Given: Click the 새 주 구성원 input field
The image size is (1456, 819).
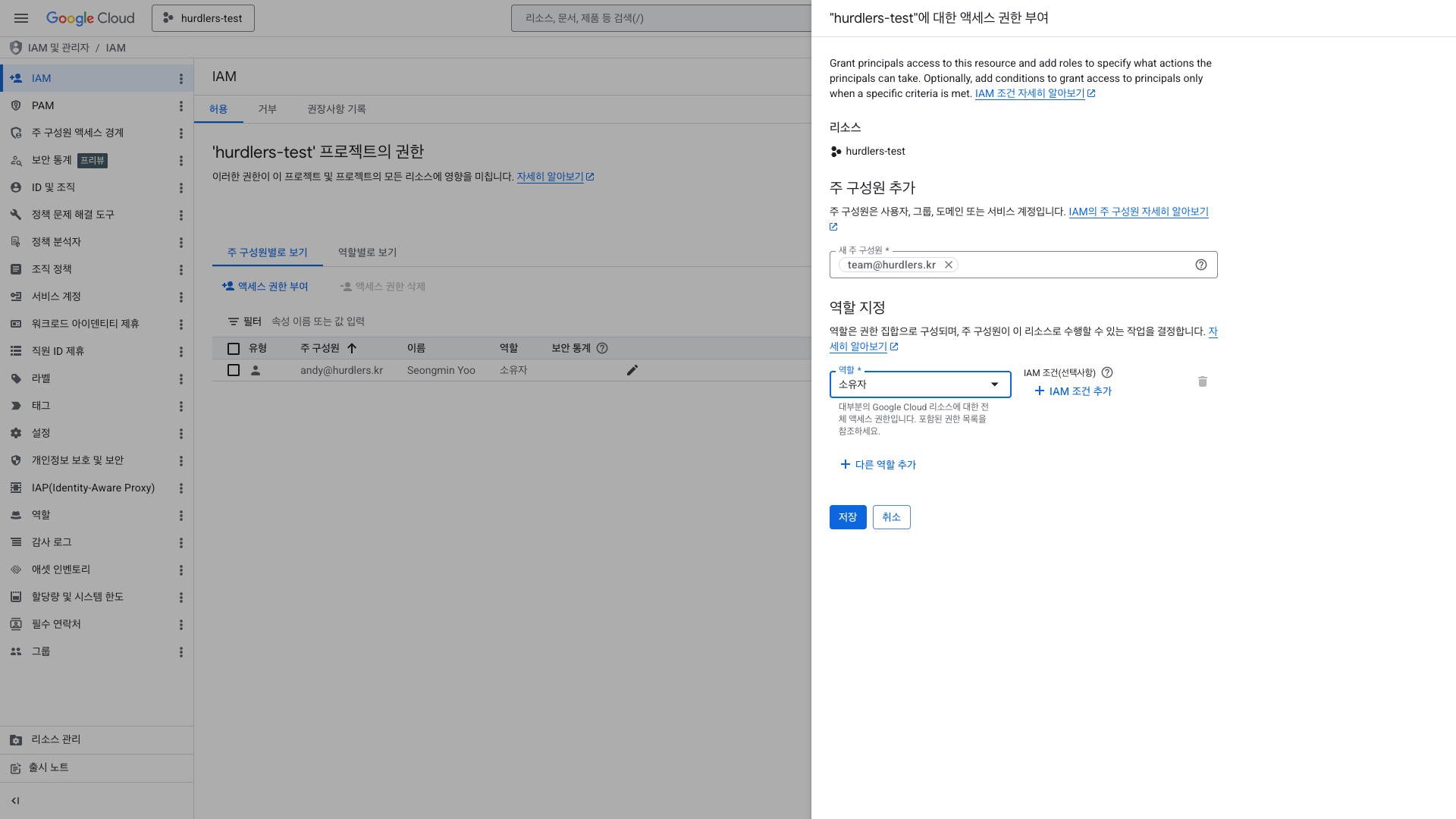Looking at the screenshot, I should [1023, 265].
